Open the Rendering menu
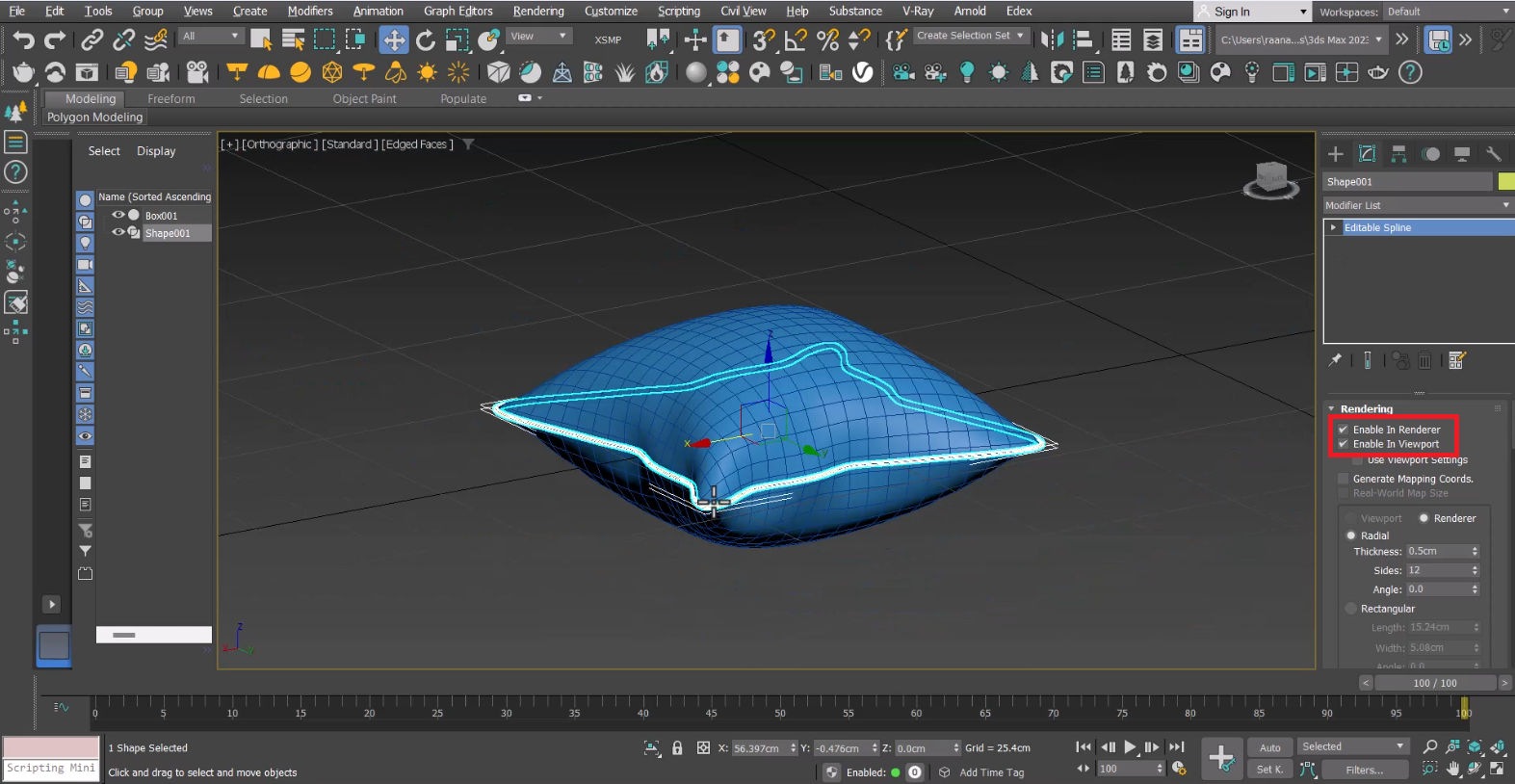 537,12
